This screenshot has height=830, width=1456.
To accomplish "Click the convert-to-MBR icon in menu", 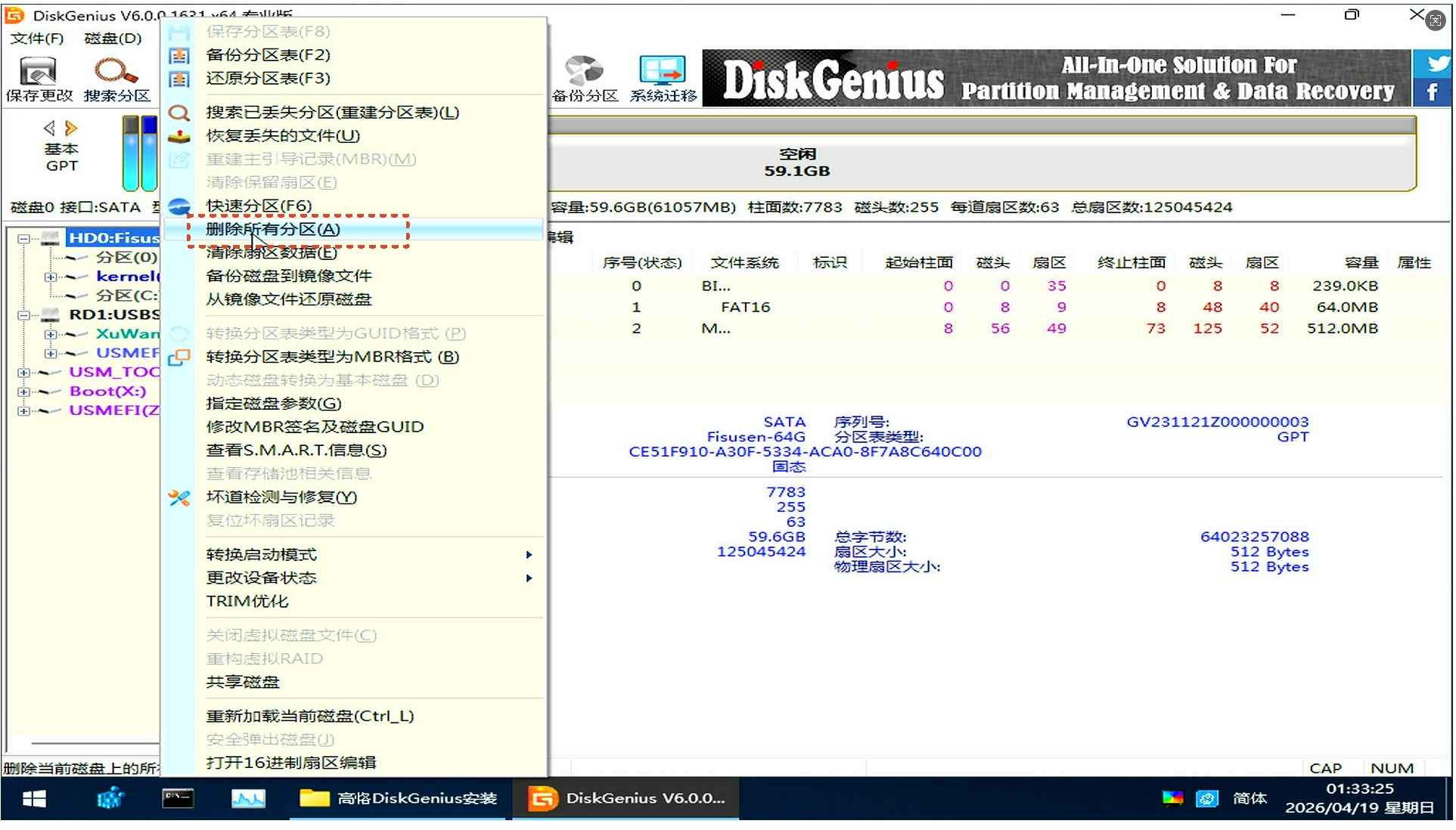I will tap(179, 357).
